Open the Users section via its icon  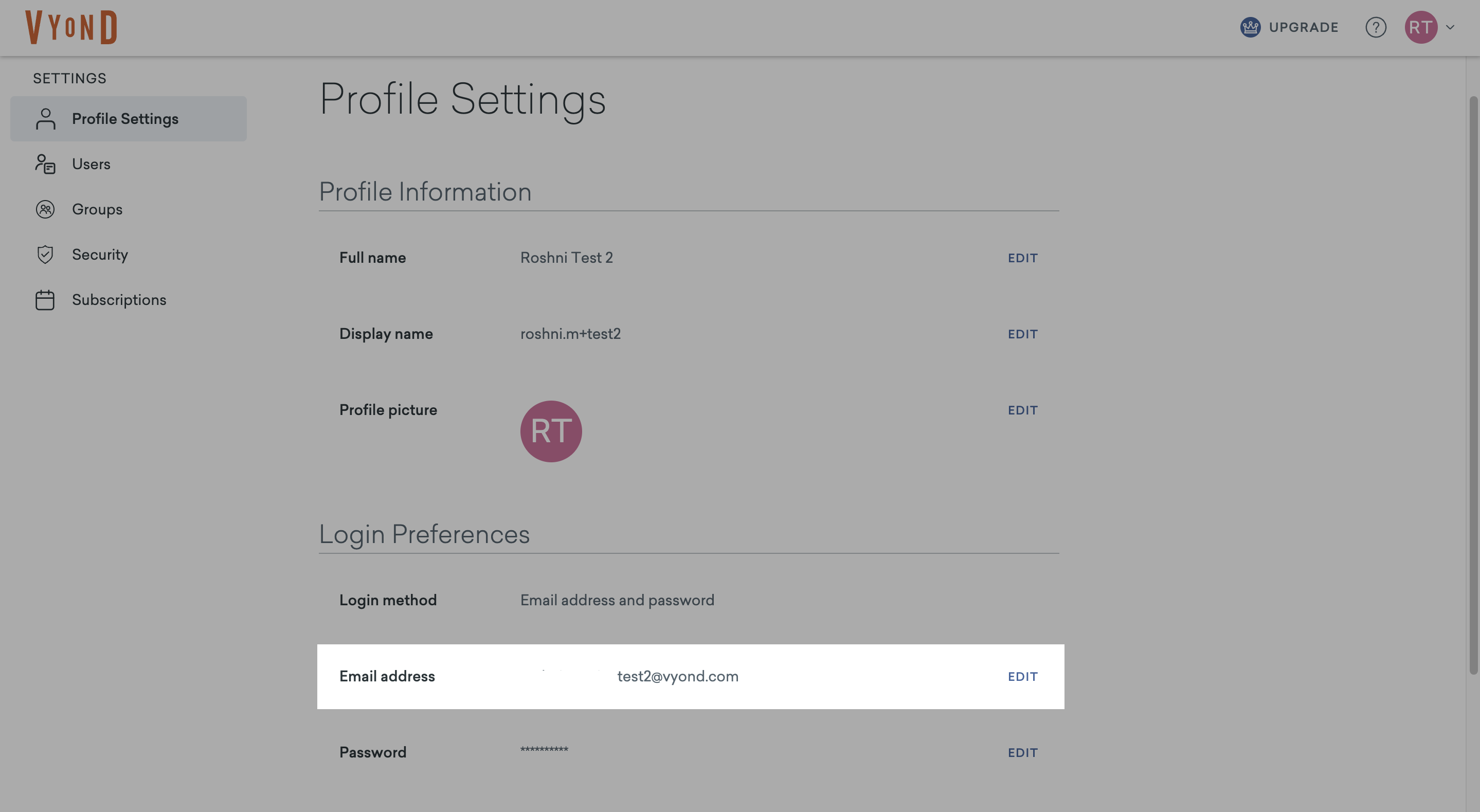(45, 164)
